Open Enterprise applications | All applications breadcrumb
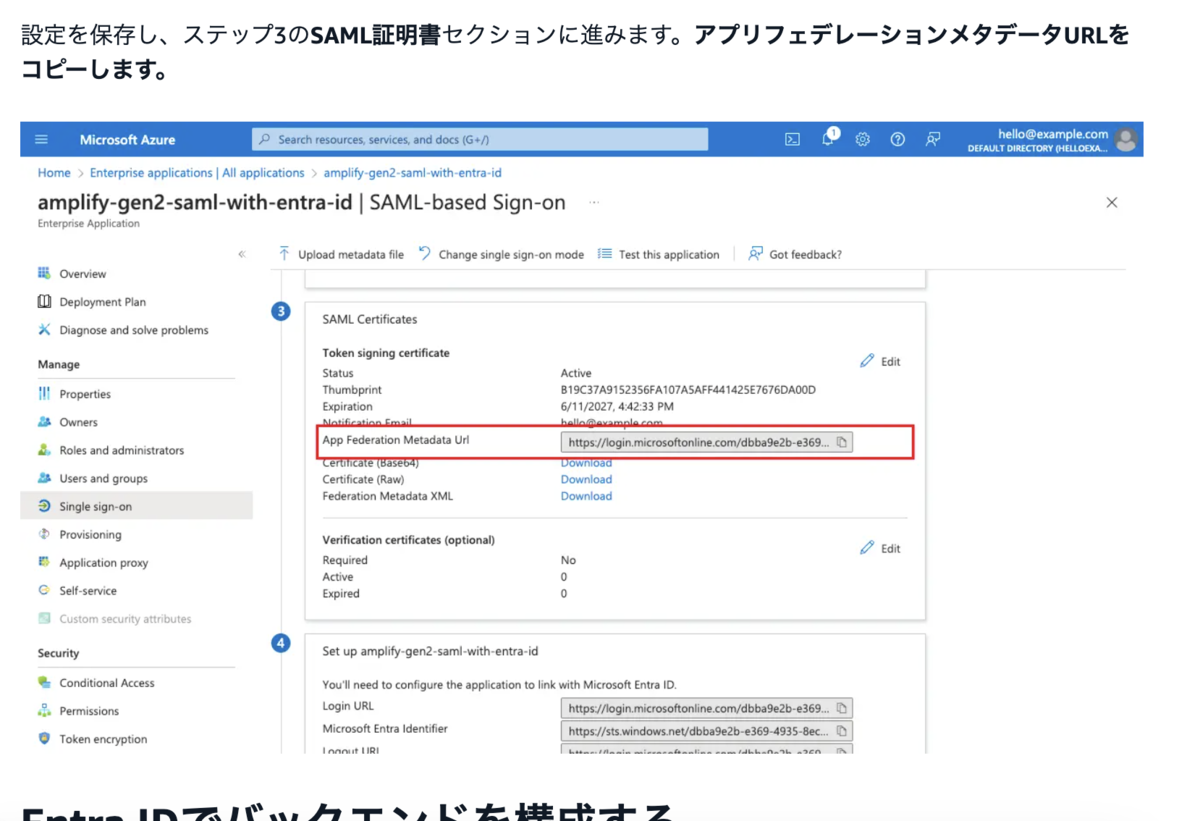 tap(197, 173)
